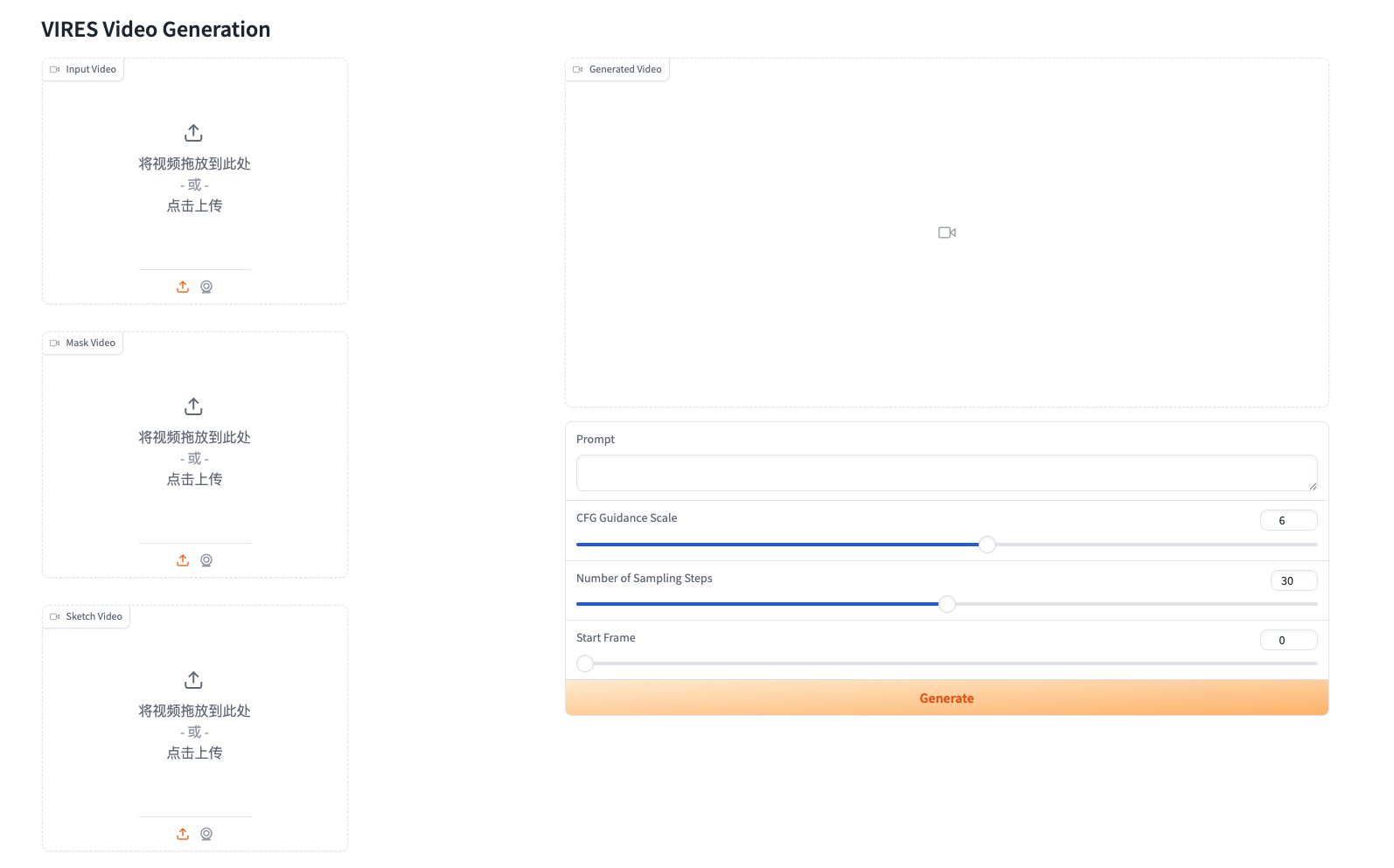The width and height of the screenshot is (1394, 868).
Task: Focus the CFG Guidance Scale number field
Action: click(x=1288, y=520)
